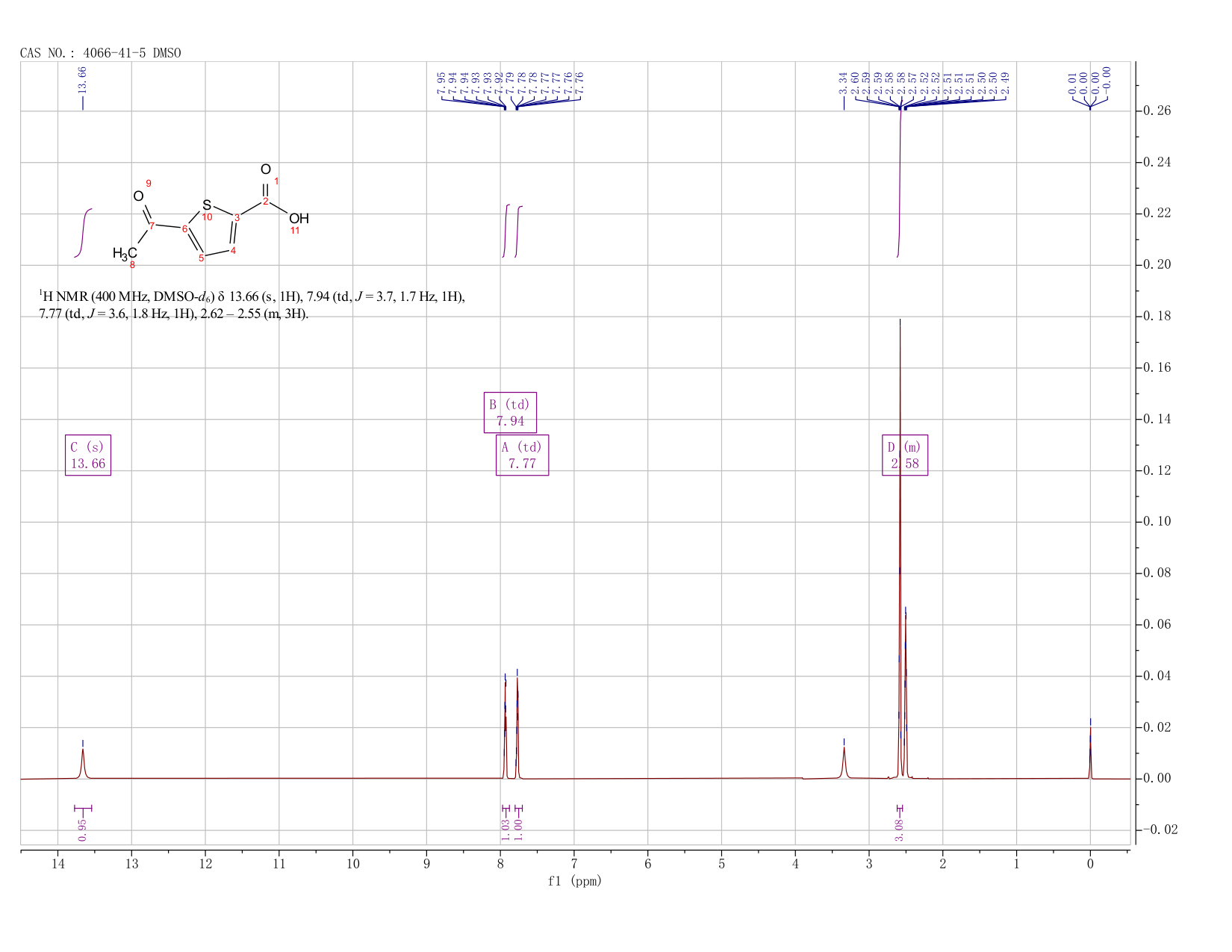Click the 3.34 peak label at top
Screen dimensions: 1232x952
tap(843, 83)
